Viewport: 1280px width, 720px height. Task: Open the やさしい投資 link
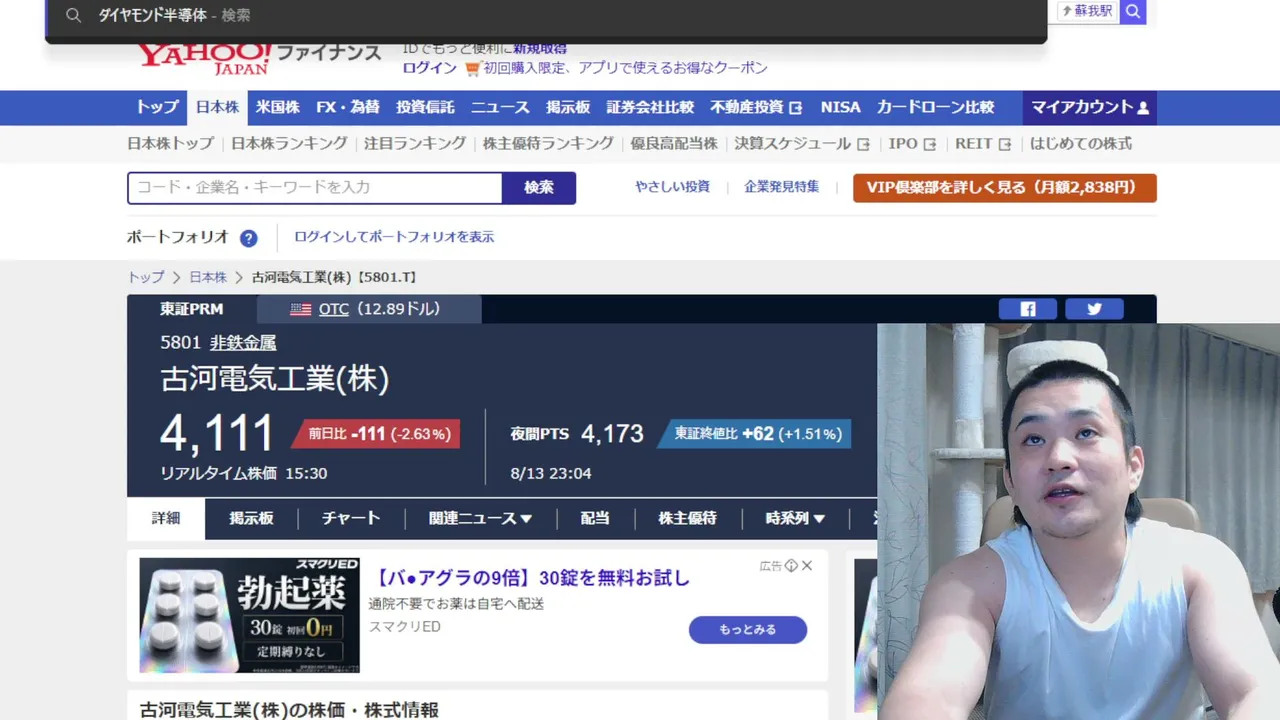coord(672,187)
